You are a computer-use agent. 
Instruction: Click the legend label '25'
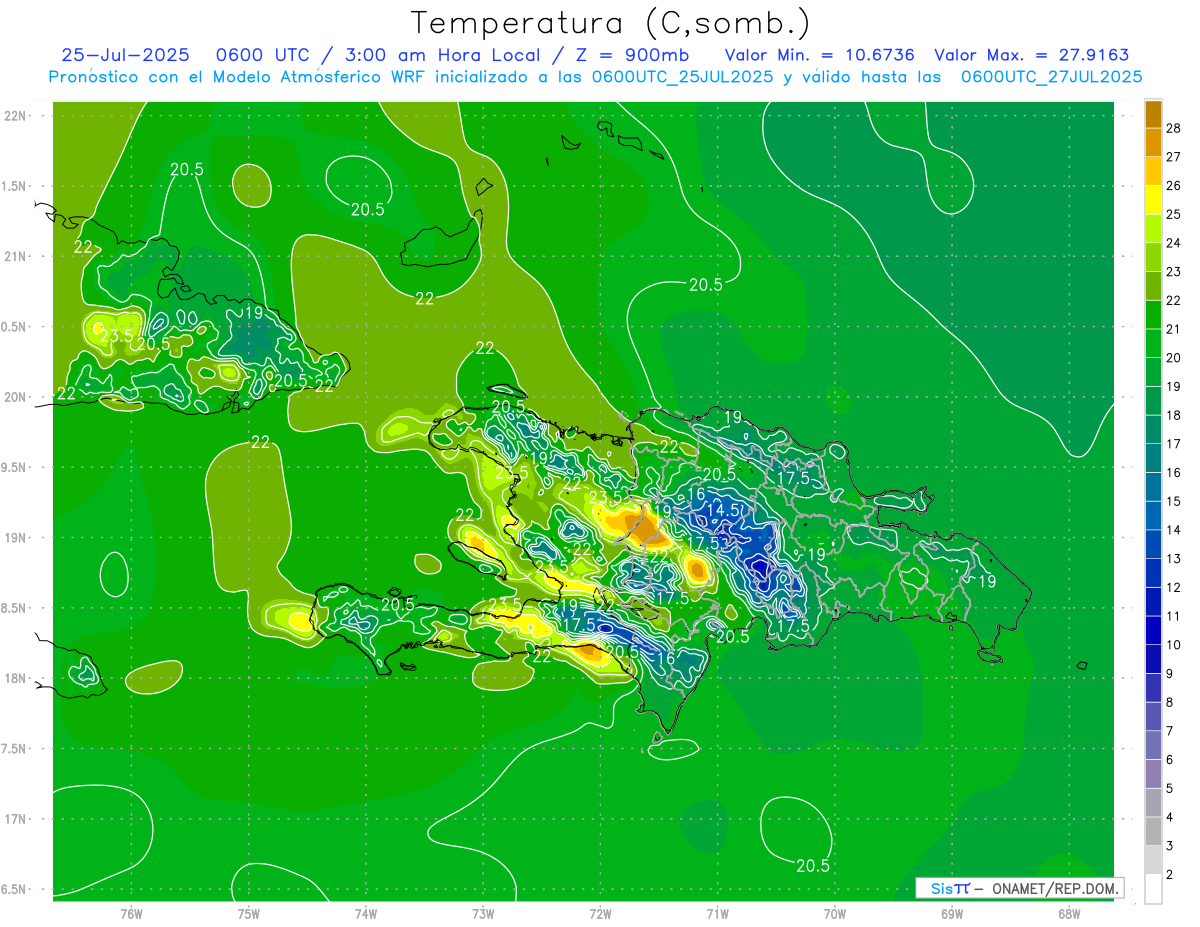tap(1174, 214)
